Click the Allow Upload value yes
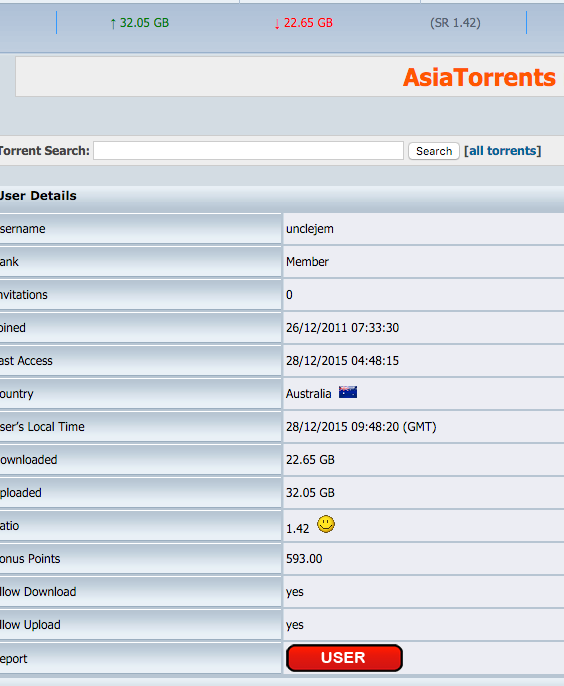 294,625
